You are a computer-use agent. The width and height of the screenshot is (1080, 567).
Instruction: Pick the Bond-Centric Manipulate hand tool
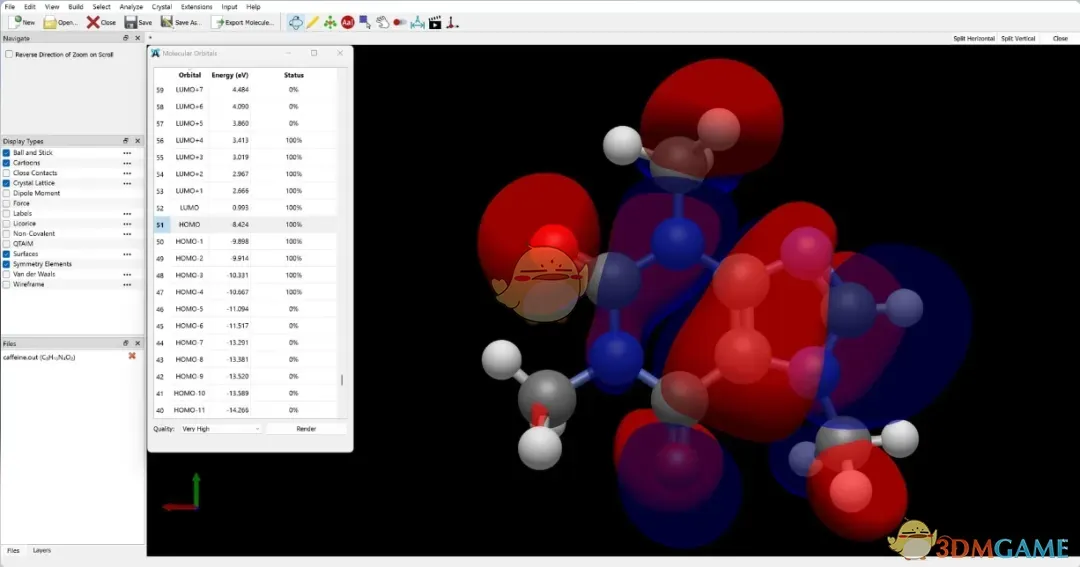pos(382,22)
